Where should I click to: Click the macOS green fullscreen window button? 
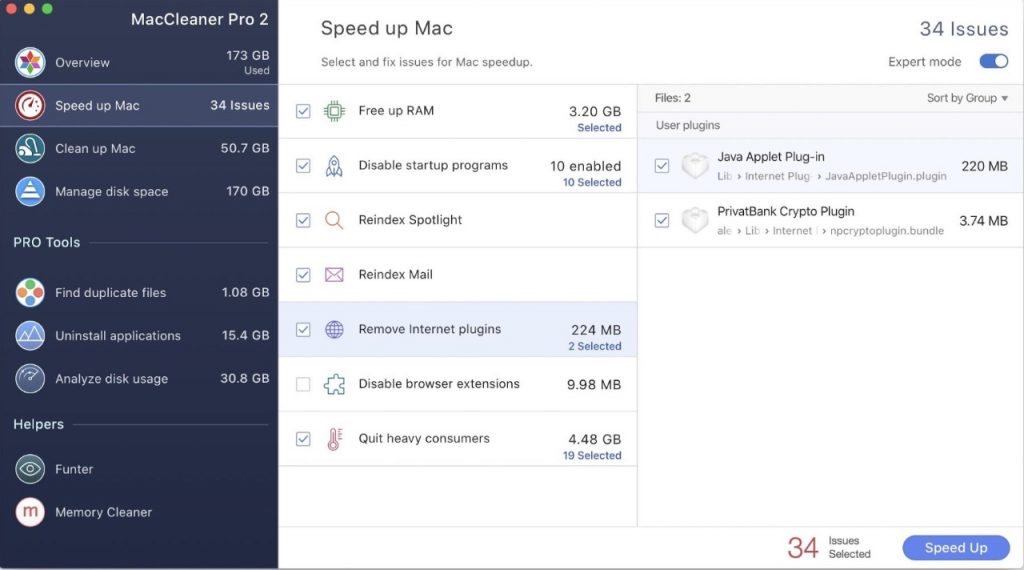(x=47, y=8)
